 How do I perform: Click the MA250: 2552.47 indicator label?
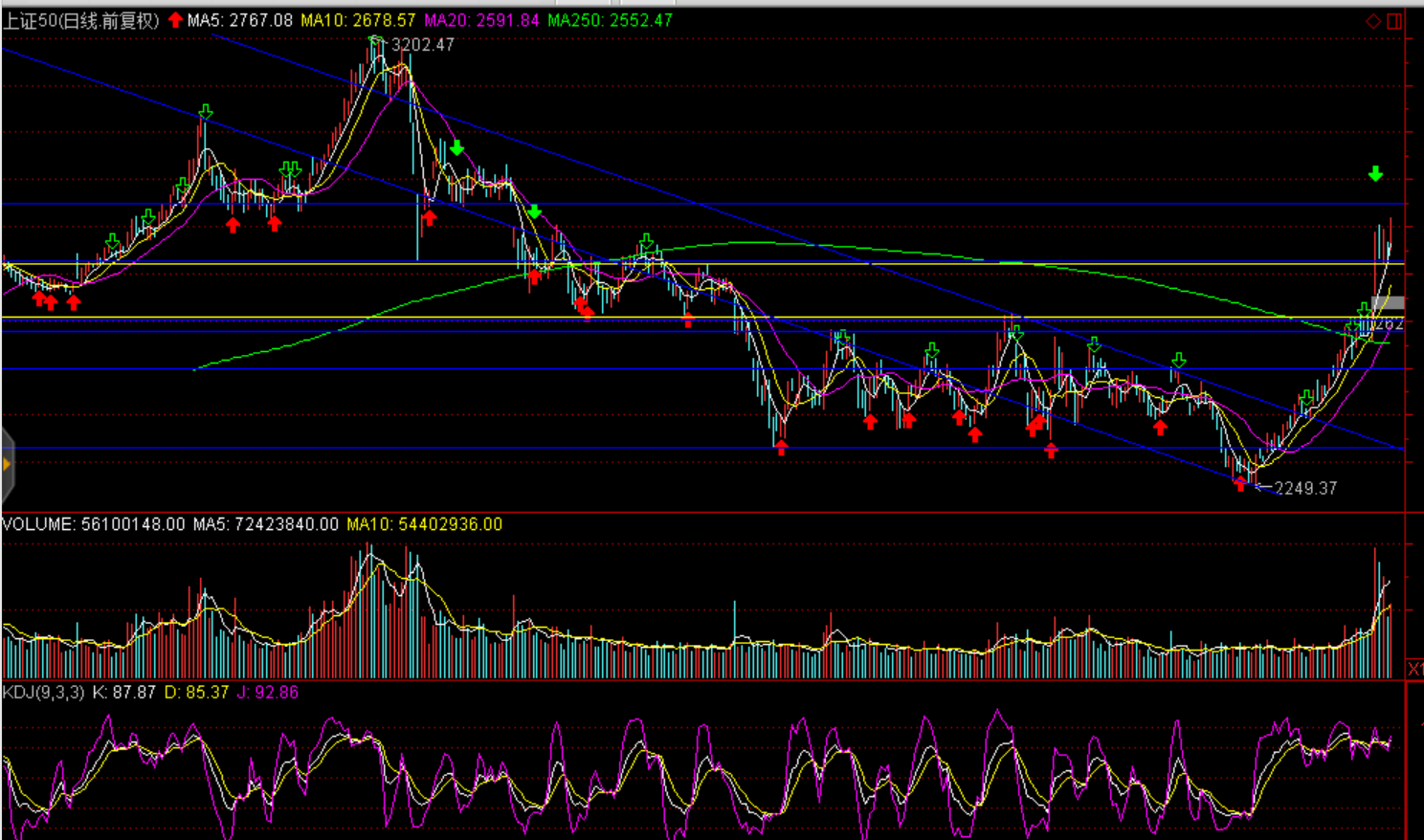point(610,20)
